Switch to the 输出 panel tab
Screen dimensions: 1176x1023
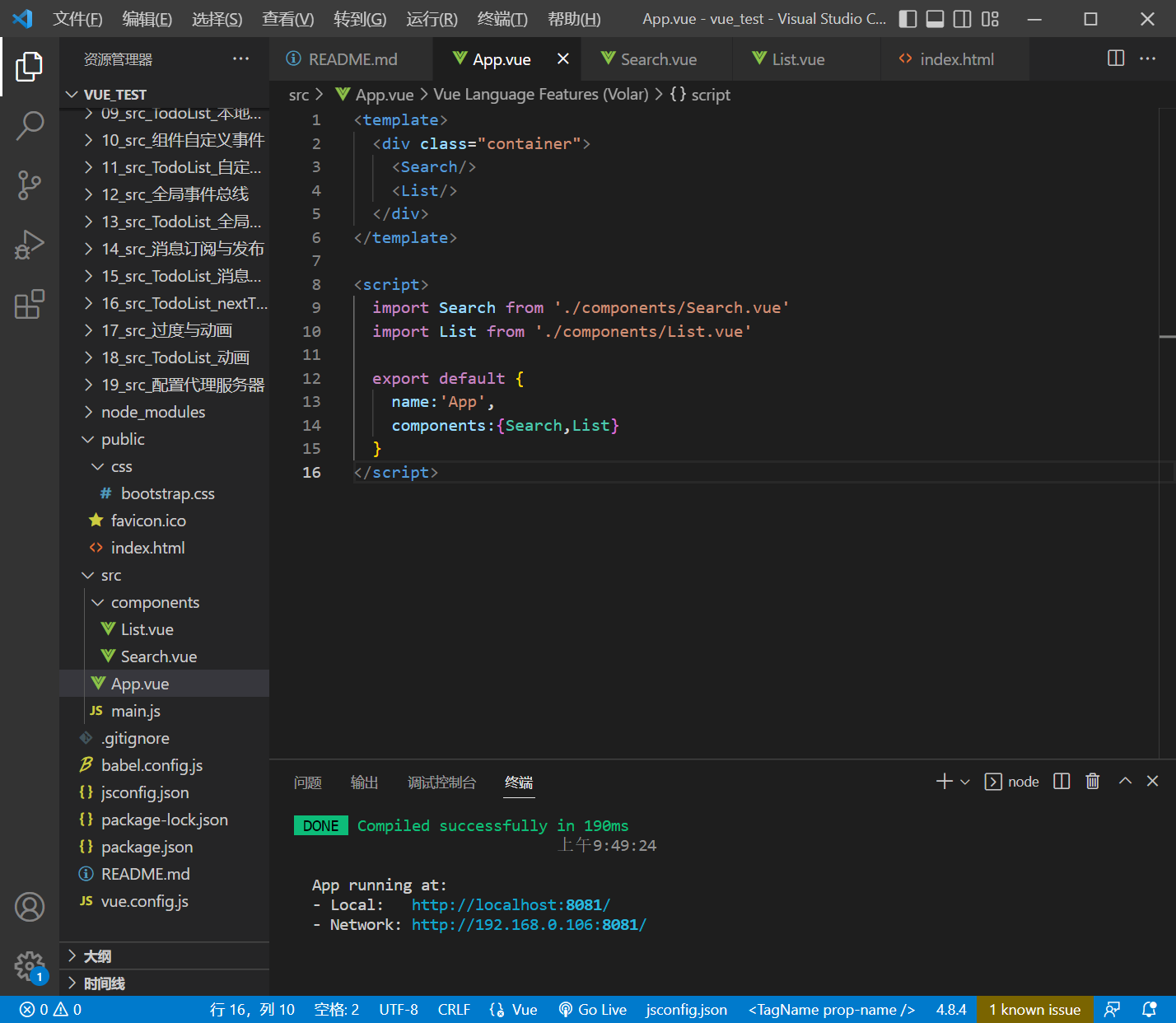[x=364, y=782]
